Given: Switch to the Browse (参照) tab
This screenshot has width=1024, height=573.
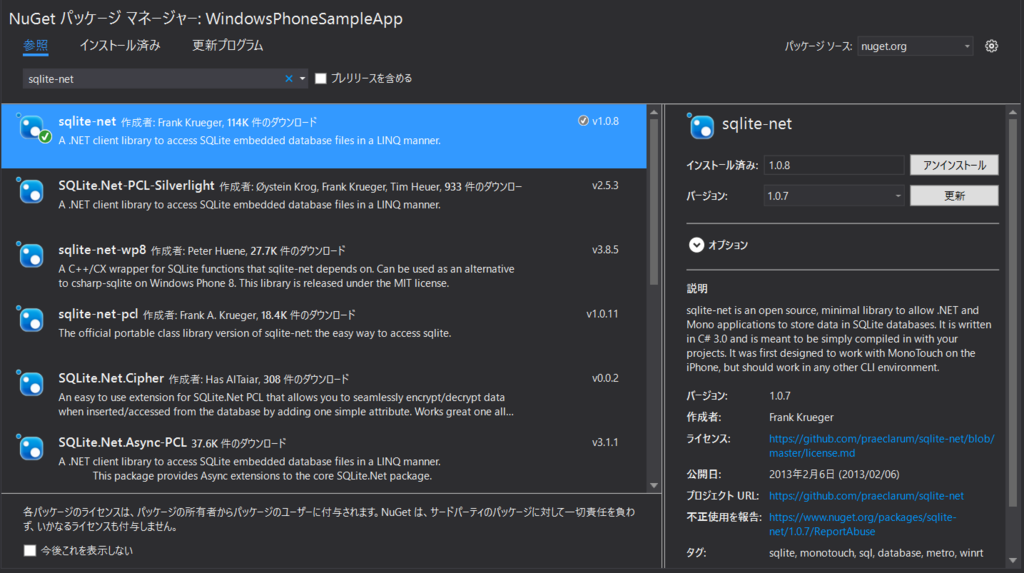Looking at the screenshot, I should [x=35, y=45].
